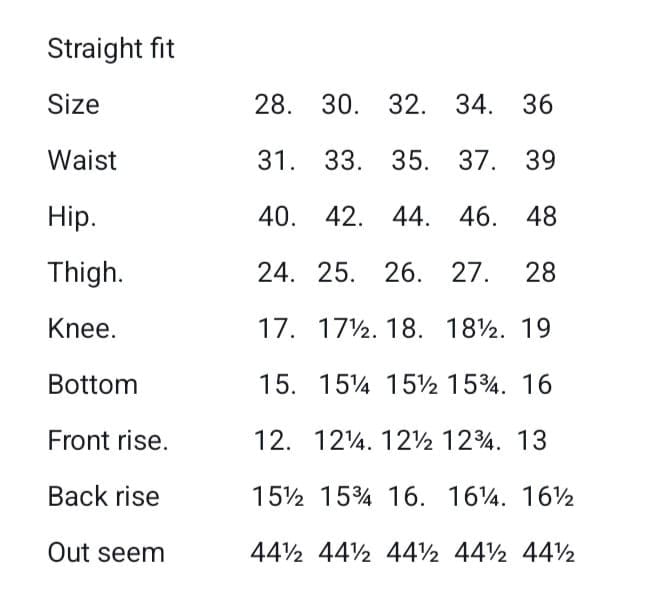Select size value 32 in Size row
This screenshot has width=672, height=592.
[x=403, y=105]
